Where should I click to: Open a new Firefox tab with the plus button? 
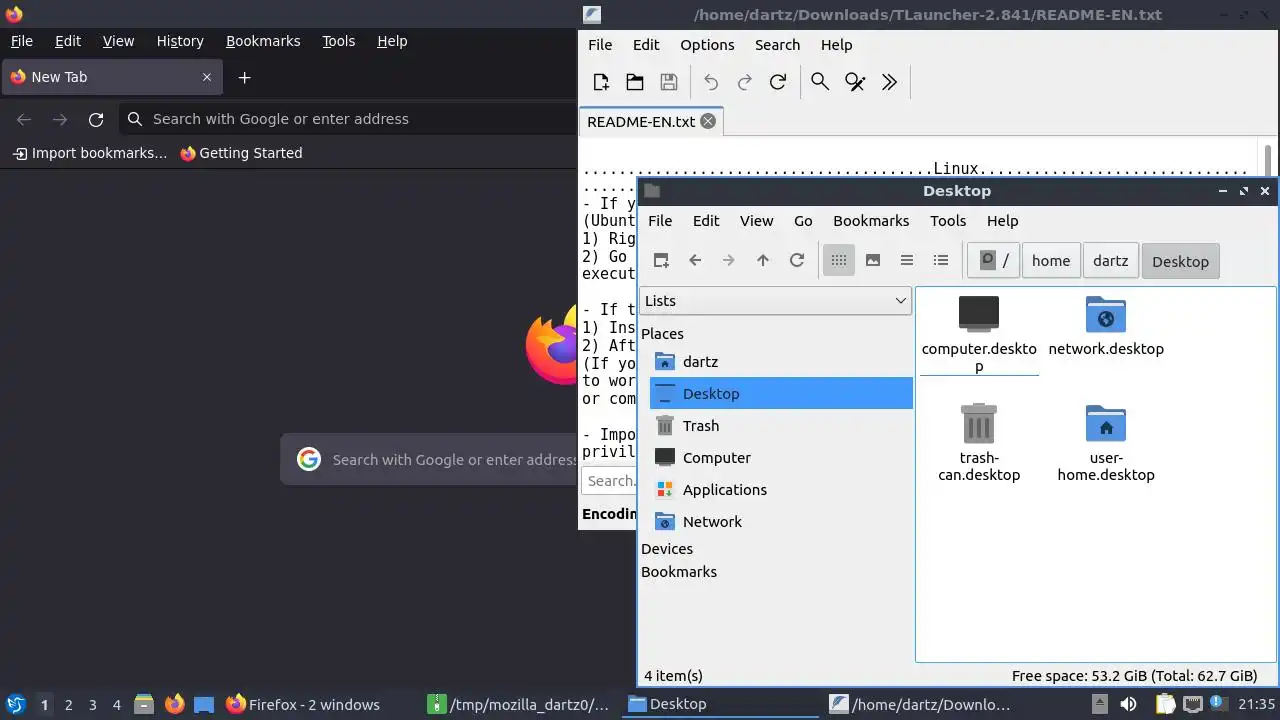click(x=244, y=77)
